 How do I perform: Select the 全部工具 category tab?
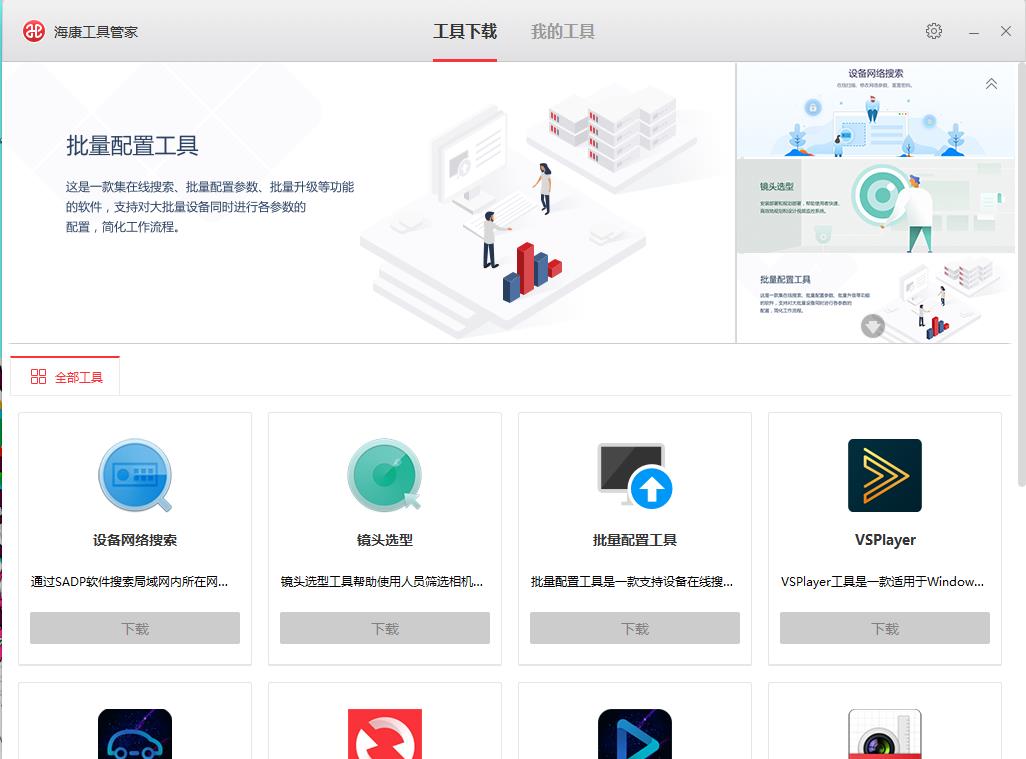click(x=65, y=376)
